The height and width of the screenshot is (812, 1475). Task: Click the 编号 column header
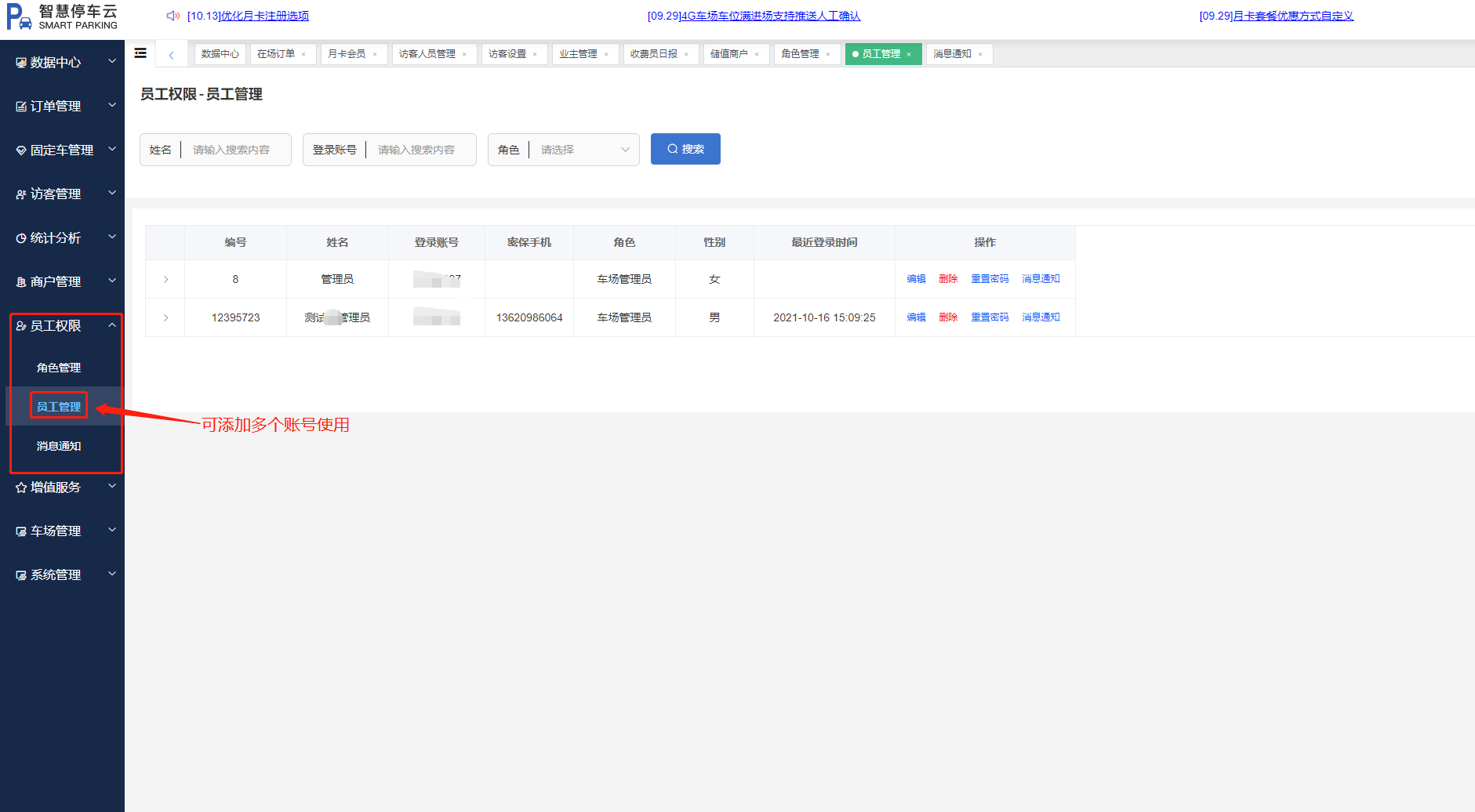coord(235,242)
